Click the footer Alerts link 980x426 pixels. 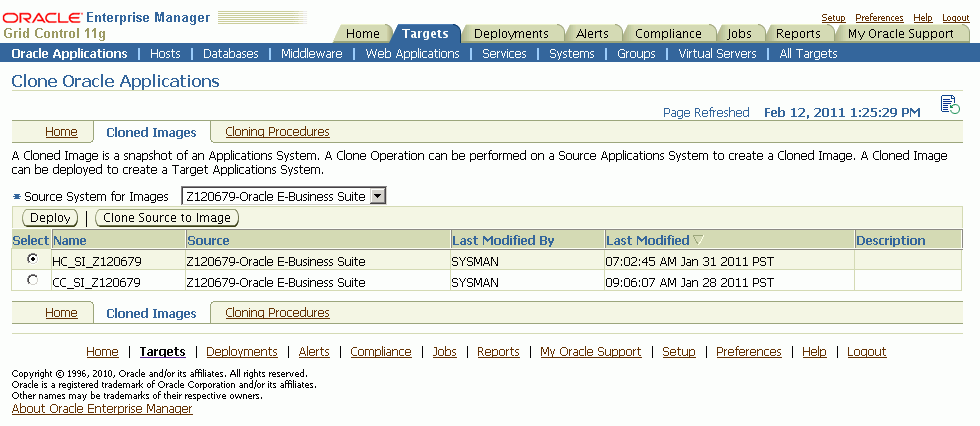[x=314, y=352]
